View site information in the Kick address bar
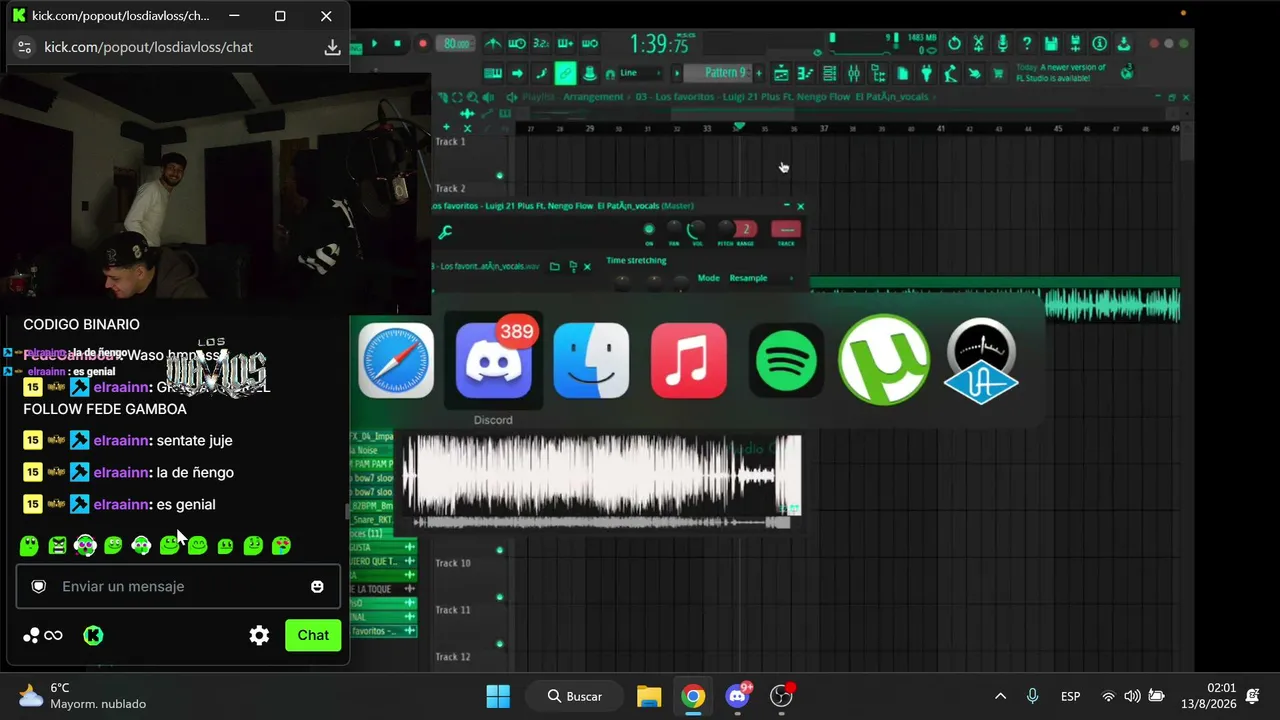Viewport: 1280px width, 720px height. [25, 47]
